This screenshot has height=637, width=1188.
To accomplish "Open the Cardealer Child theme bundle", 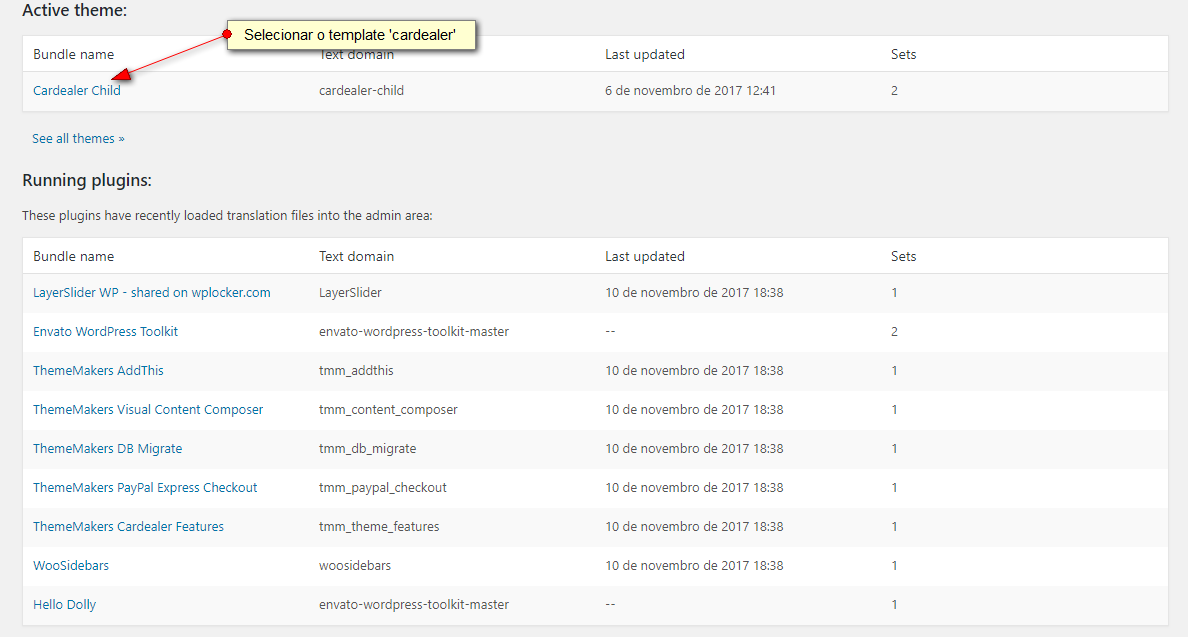I will point(76,91).
